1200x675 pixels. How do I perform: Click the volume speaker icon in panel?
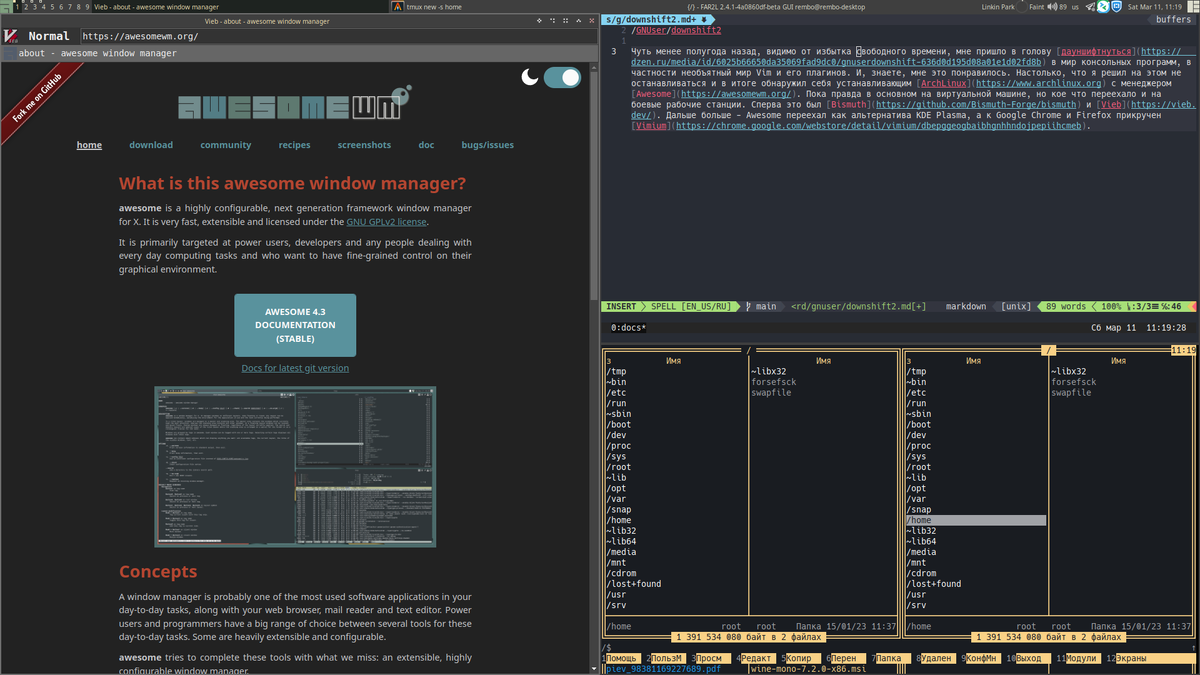tap(1052, 6)
